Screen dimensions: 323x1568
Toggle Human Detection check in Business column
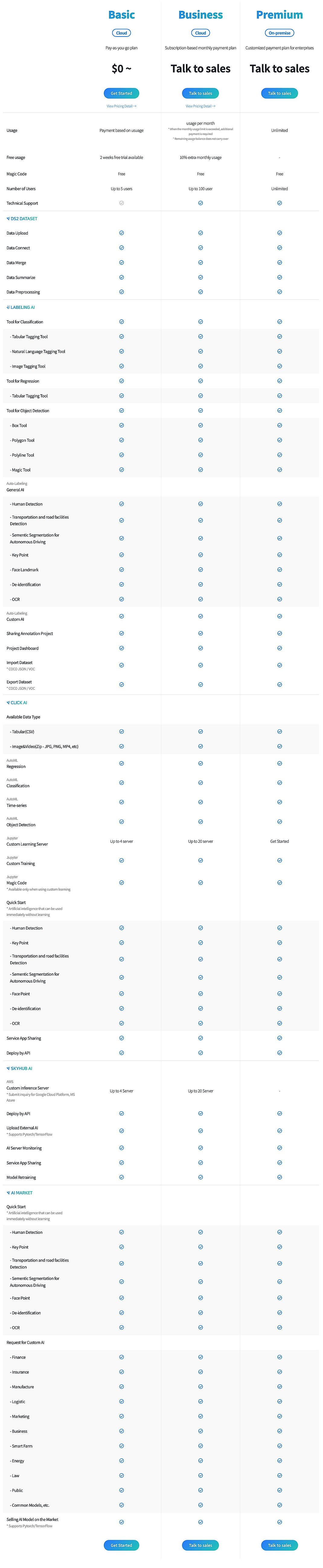coord(200,503)
